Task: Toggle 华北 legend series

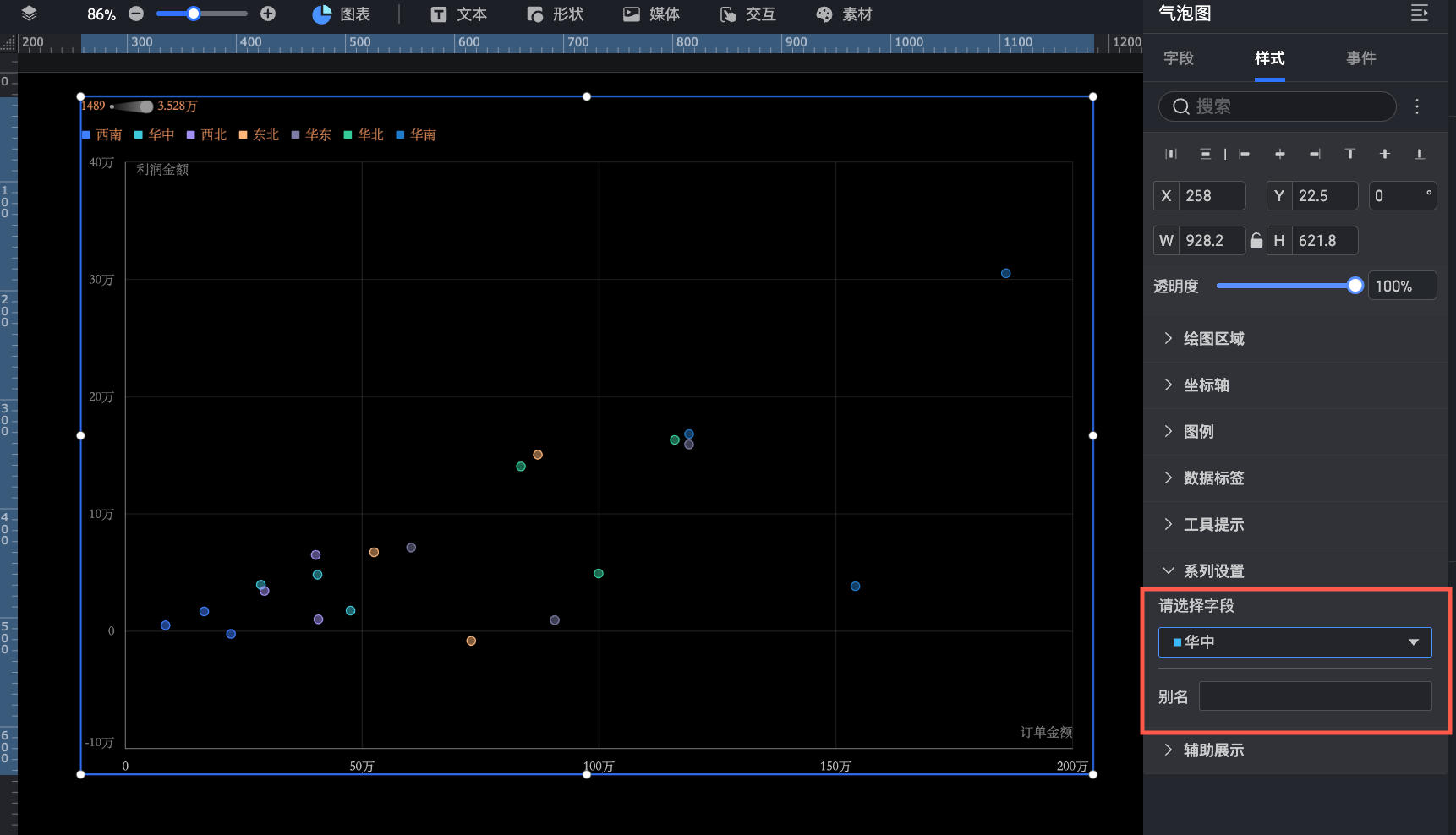Action: coord(364,135)
